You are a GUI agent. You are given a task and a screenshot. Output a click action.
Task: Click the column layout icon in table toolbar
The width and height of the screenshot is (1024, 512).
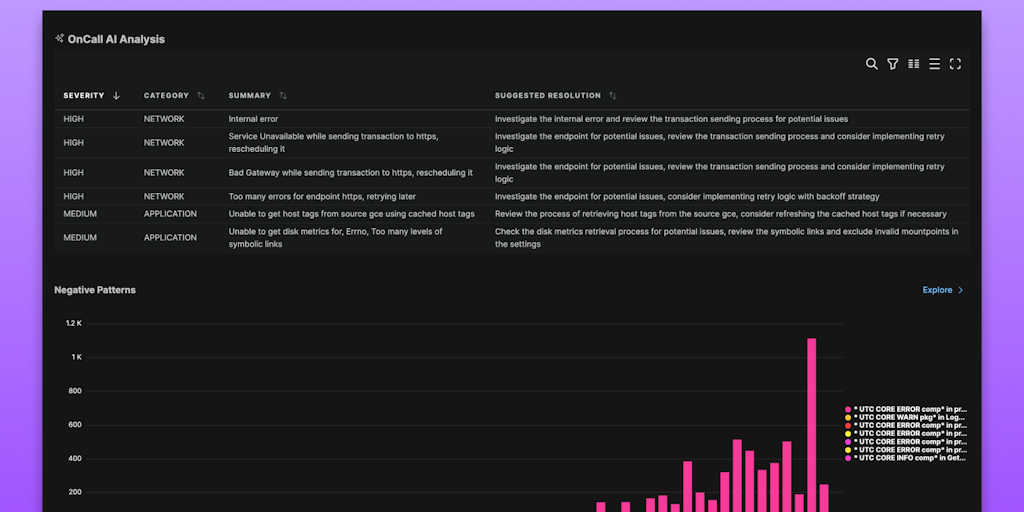pos(913,64)
